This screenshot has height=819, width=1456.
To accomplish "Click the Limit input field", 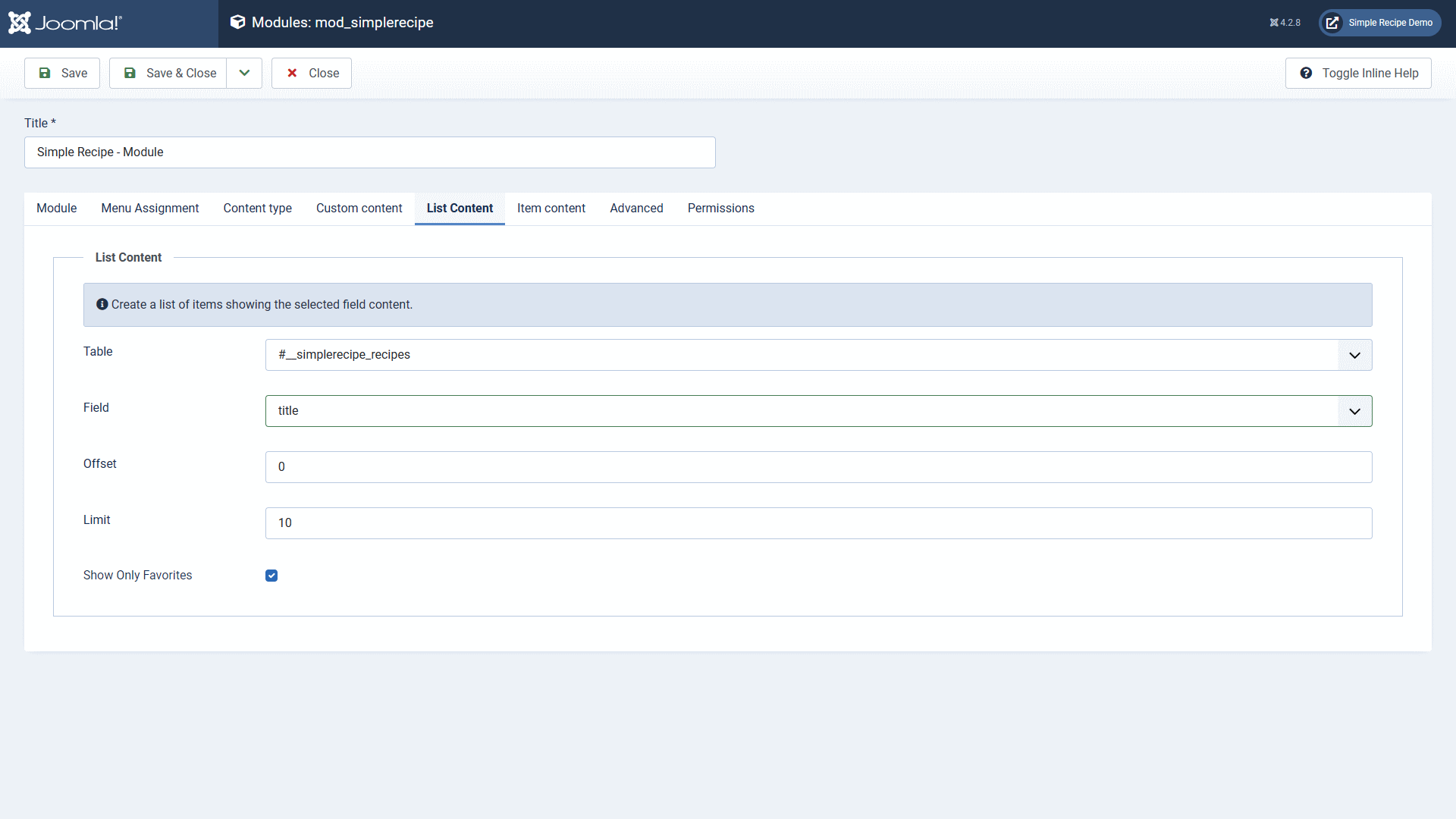I will (818, 523).
